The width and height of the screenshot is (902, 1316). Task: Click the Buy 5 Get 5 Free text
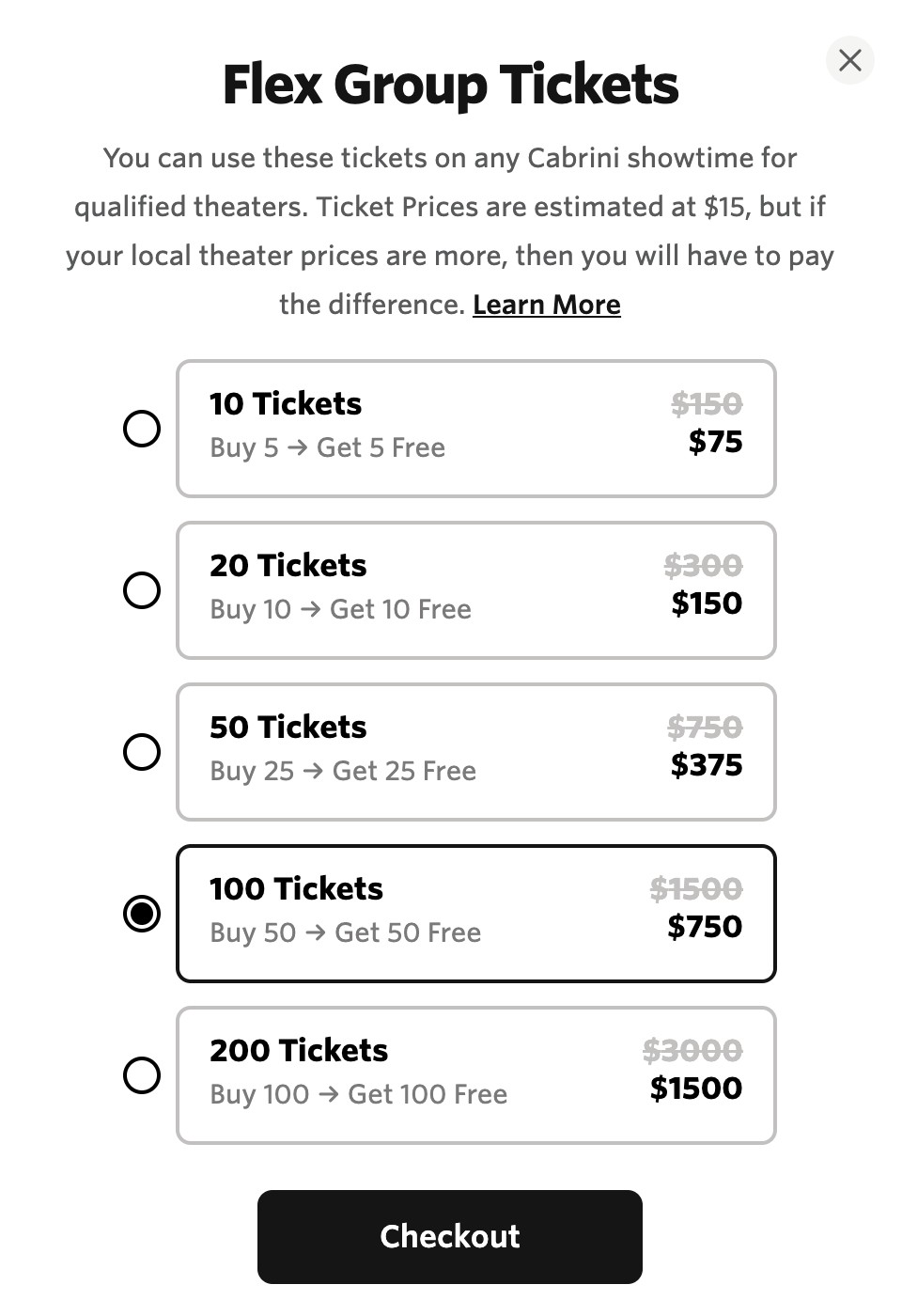point(327,447)
